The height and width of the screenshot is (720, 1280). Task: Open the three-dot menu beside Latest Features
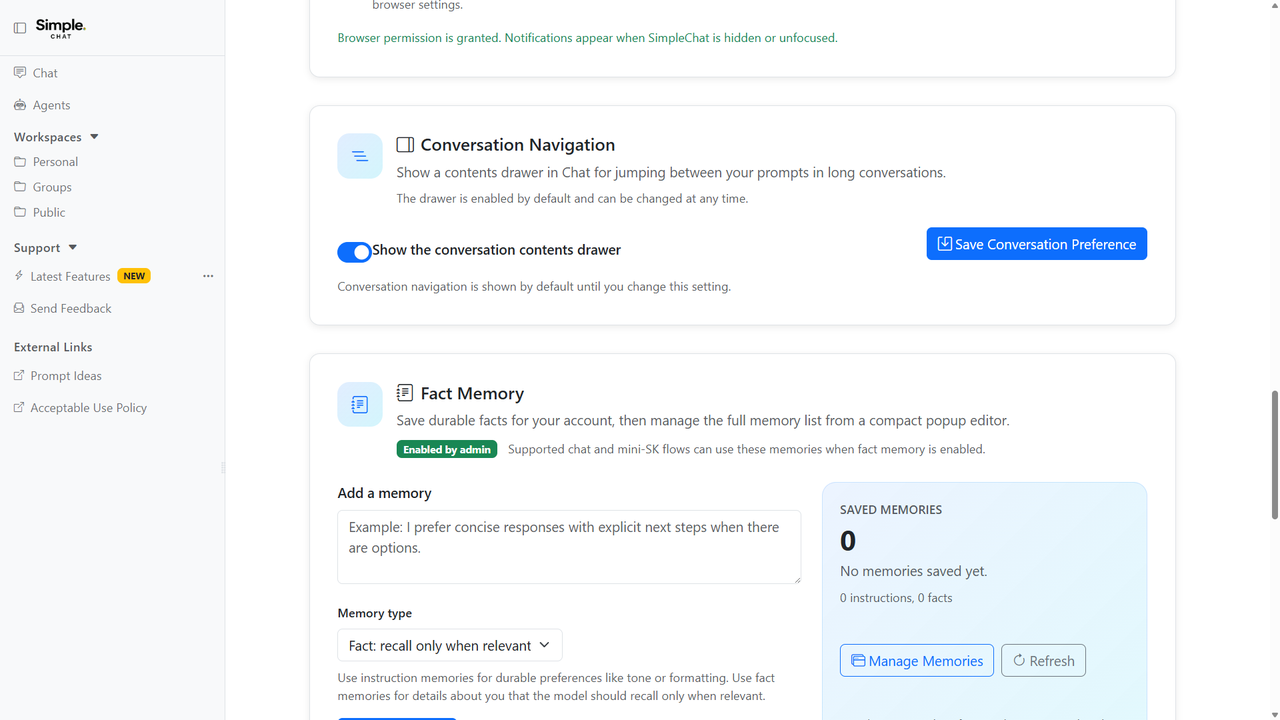pos(208,276)
